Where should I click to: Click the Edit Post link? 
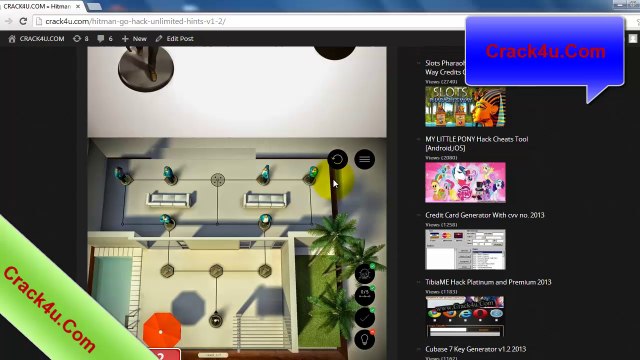[175, 39]
